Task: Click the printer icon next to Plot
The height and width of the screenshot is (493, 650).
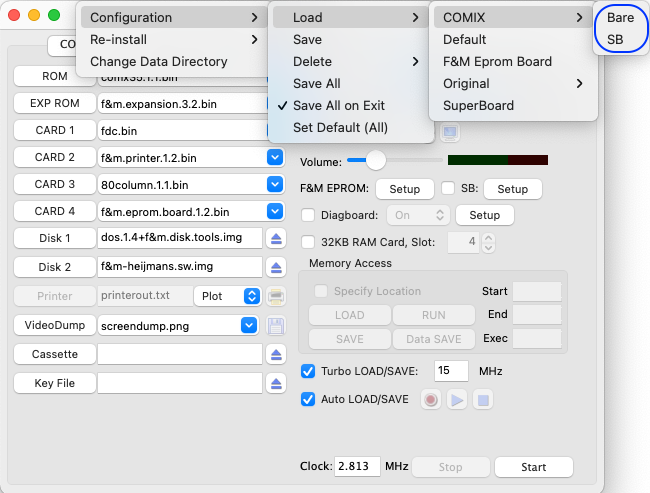Action: click(x=276, y=296)
